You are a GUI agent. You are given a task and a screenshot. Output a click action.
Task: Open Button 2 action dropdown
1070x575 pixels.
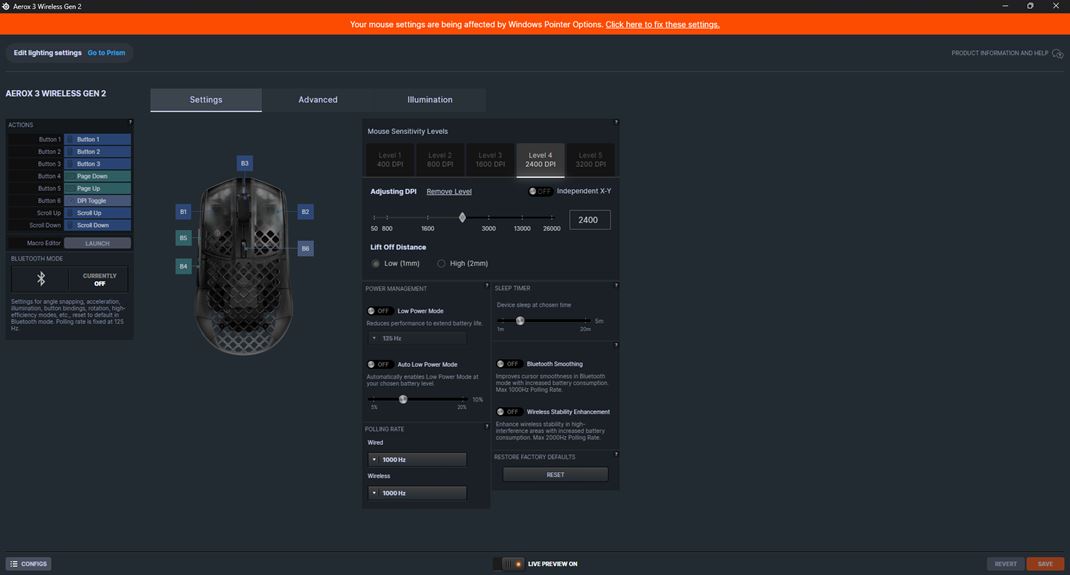98,151
